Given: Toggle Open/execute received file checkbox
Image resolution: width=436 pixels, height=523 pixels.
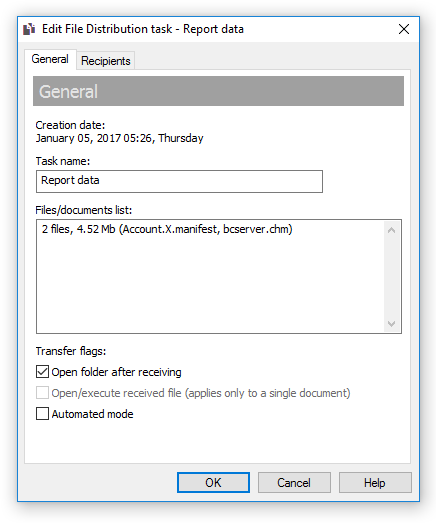Looking at the screenshot, I should tap(42, 393).
